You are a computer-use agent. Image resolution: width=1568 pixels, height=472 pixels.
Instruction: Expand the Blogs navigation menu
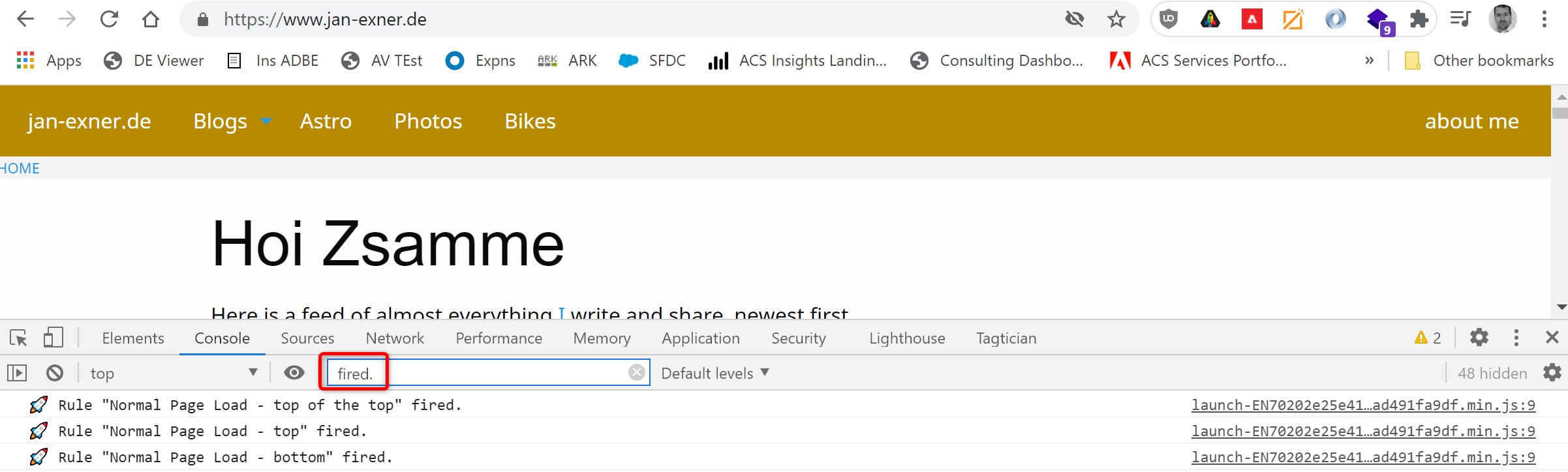[231, 121]
